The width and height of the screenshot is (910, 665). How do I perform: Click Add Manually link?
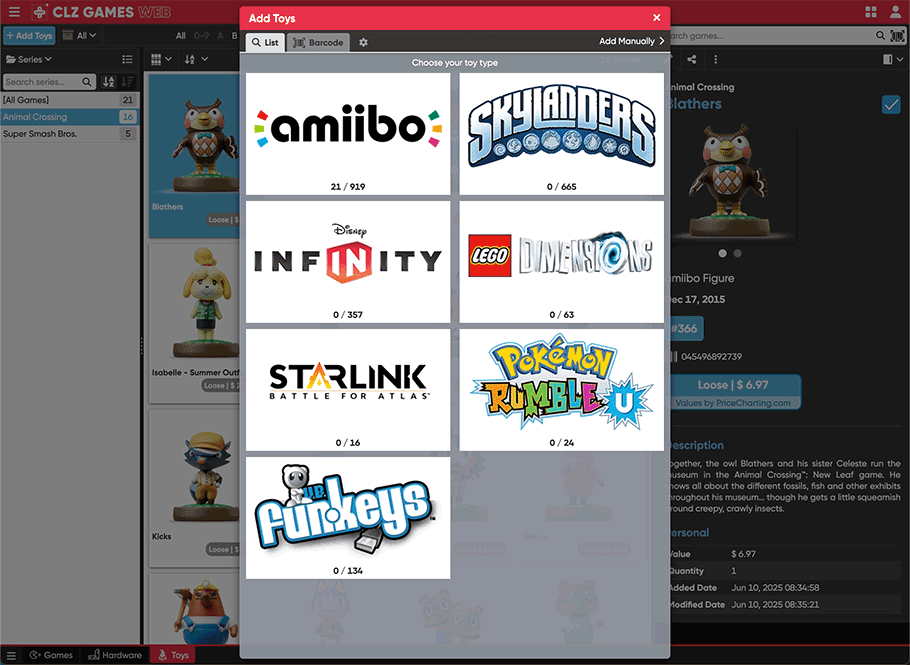click(631, 41)
